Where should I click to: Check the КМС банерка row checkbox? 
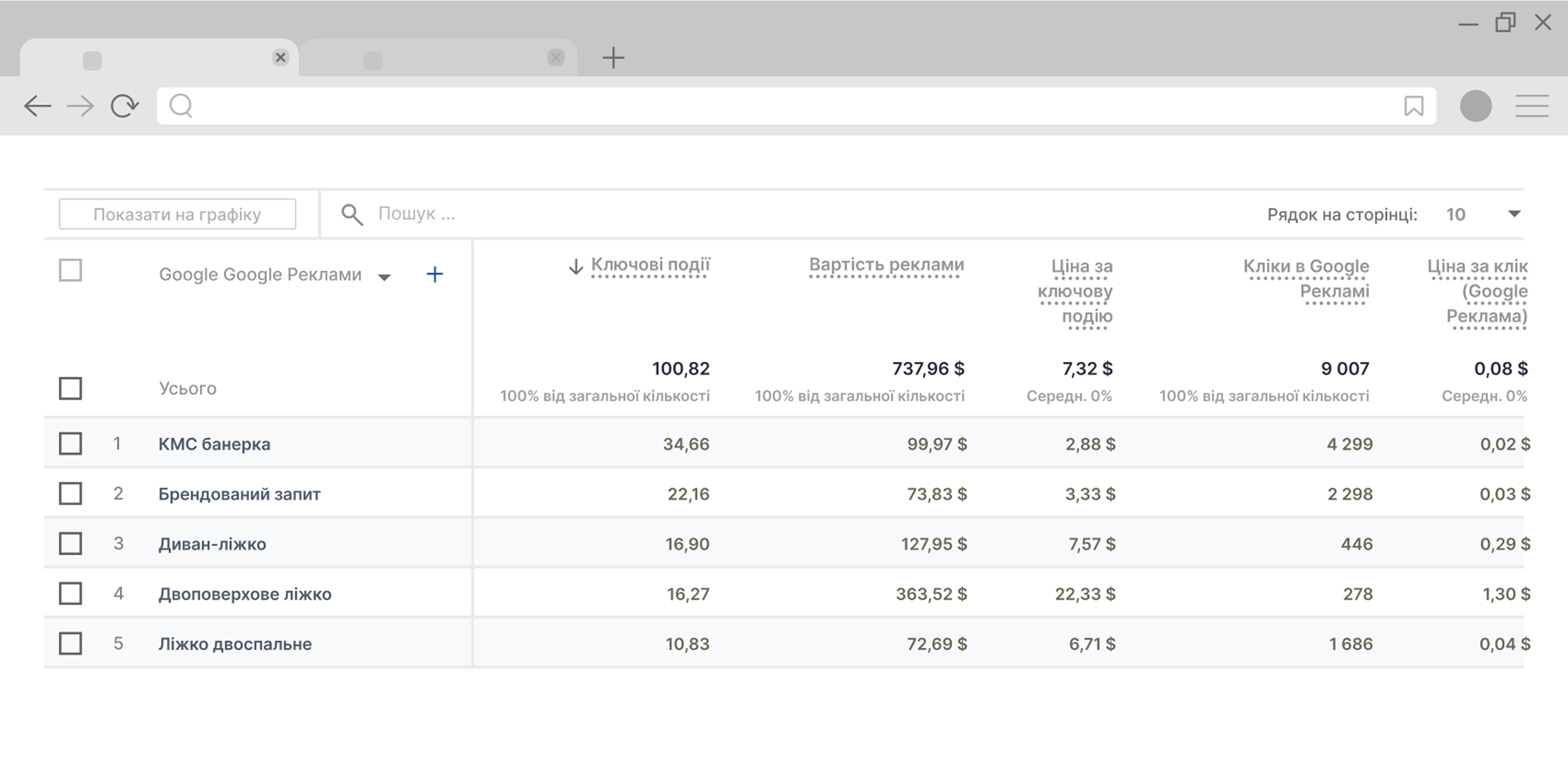click(70, 444)
